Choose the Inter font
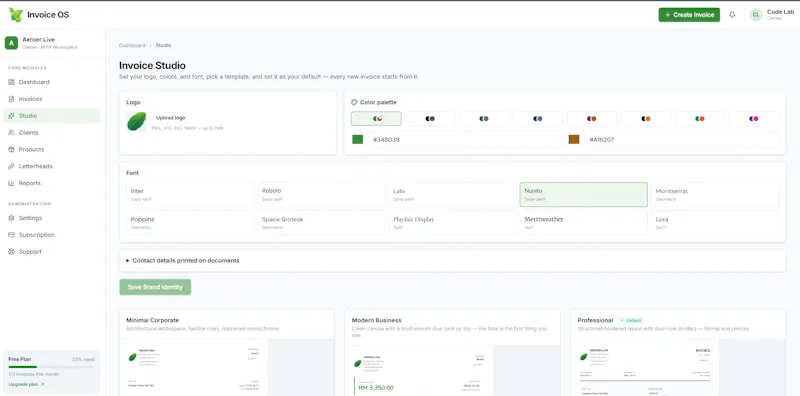This screenshot has height=396, width=800. (190, 194)
